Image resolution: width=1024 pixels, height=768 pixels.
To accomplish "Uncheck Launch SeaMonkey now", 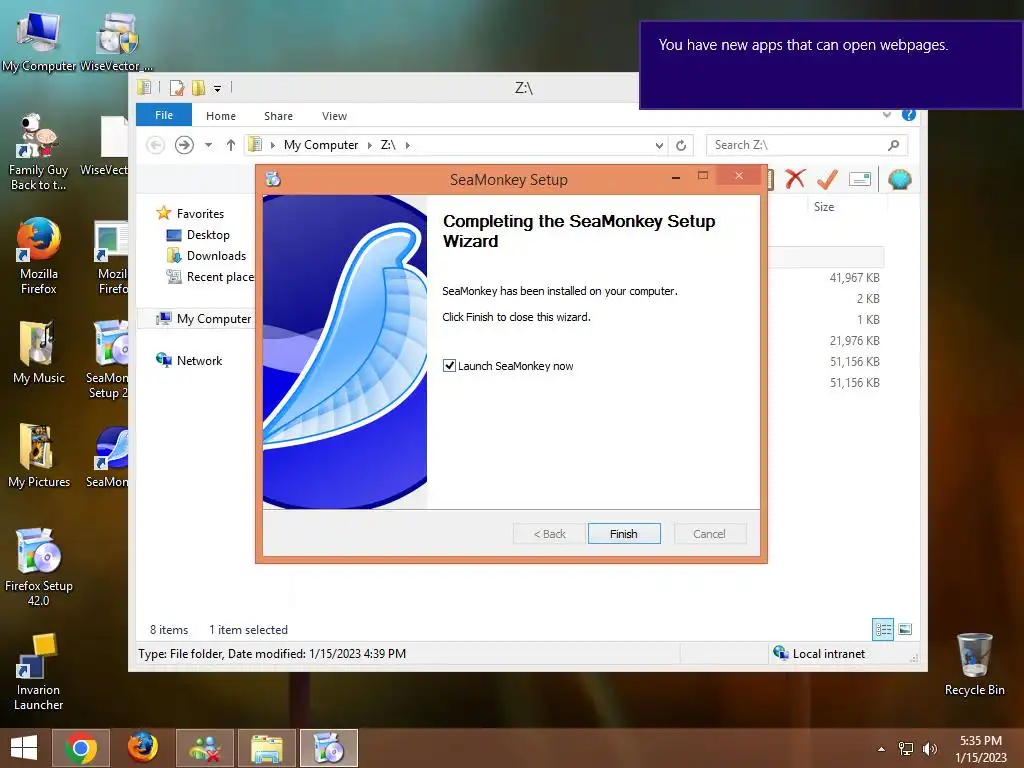I will 449,366.
